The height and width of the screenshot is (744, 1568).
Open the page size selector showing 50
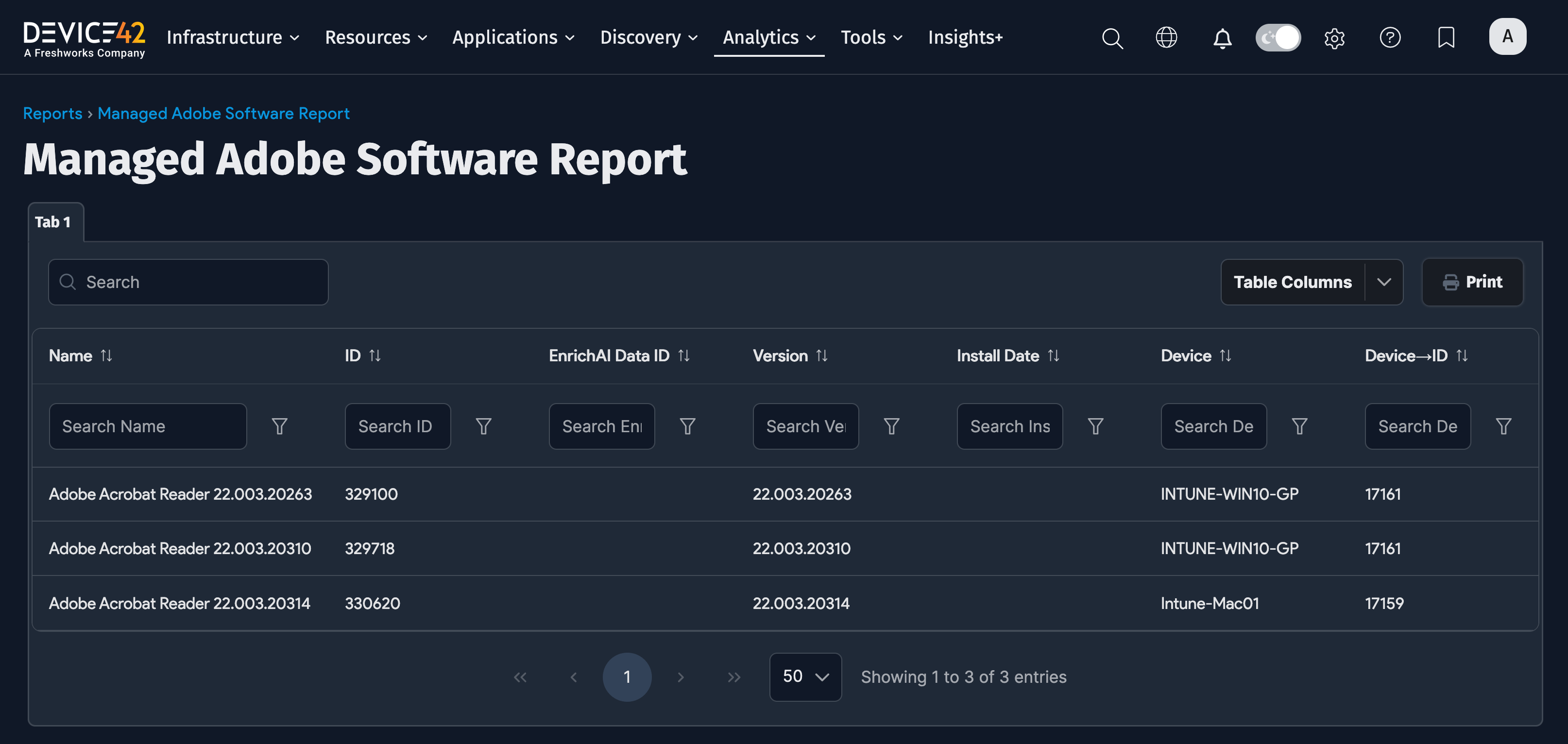805,676
